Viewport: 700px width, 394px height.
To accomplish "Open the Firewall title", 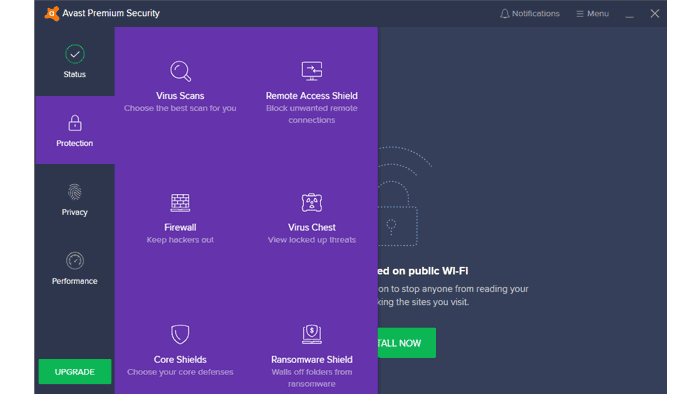I will point(180,228).
